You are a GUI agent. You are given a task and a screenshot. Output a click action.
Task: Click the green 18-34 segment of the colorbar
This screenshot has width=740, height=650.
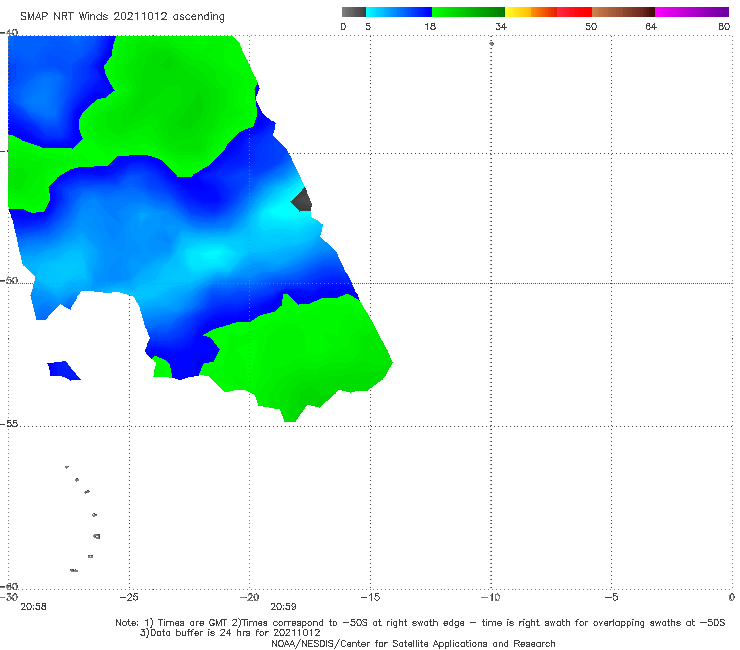click(468, 12)
